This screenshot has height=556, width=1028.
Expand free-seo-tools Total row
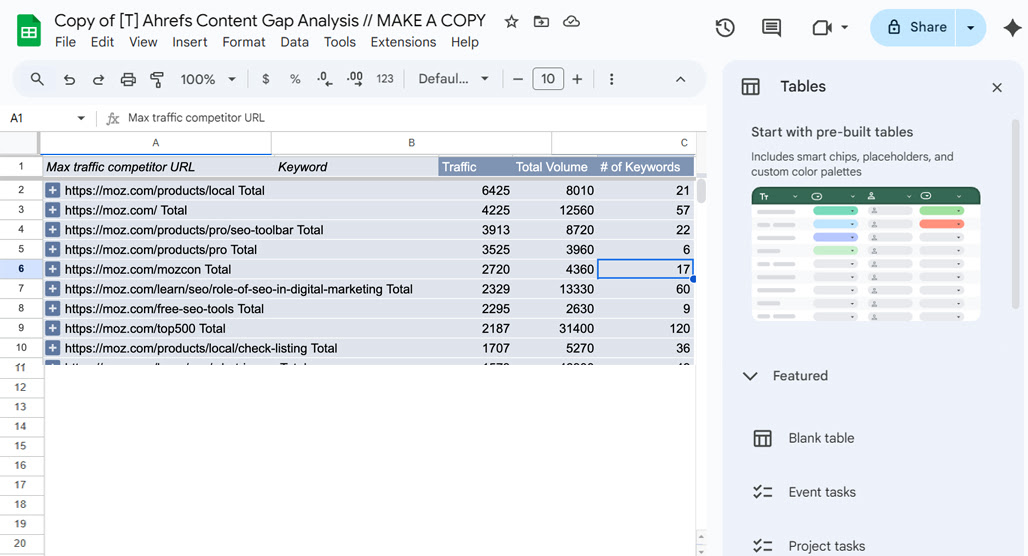[x=52, y=308]
